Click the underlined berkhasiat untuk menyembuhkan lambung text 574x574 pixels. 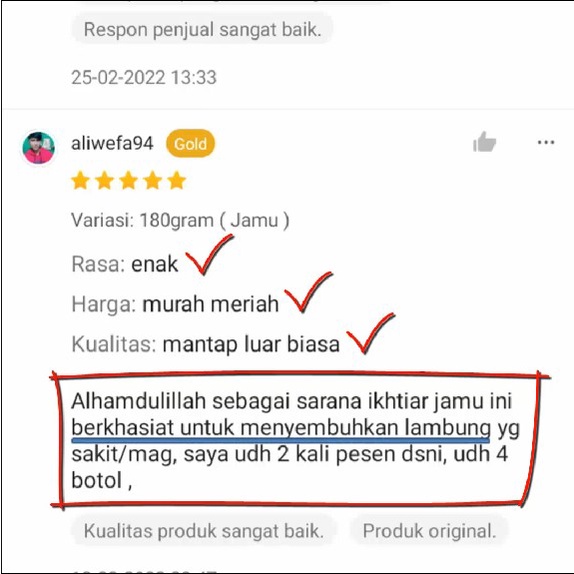pyautogui.click(x=281, y=428)
